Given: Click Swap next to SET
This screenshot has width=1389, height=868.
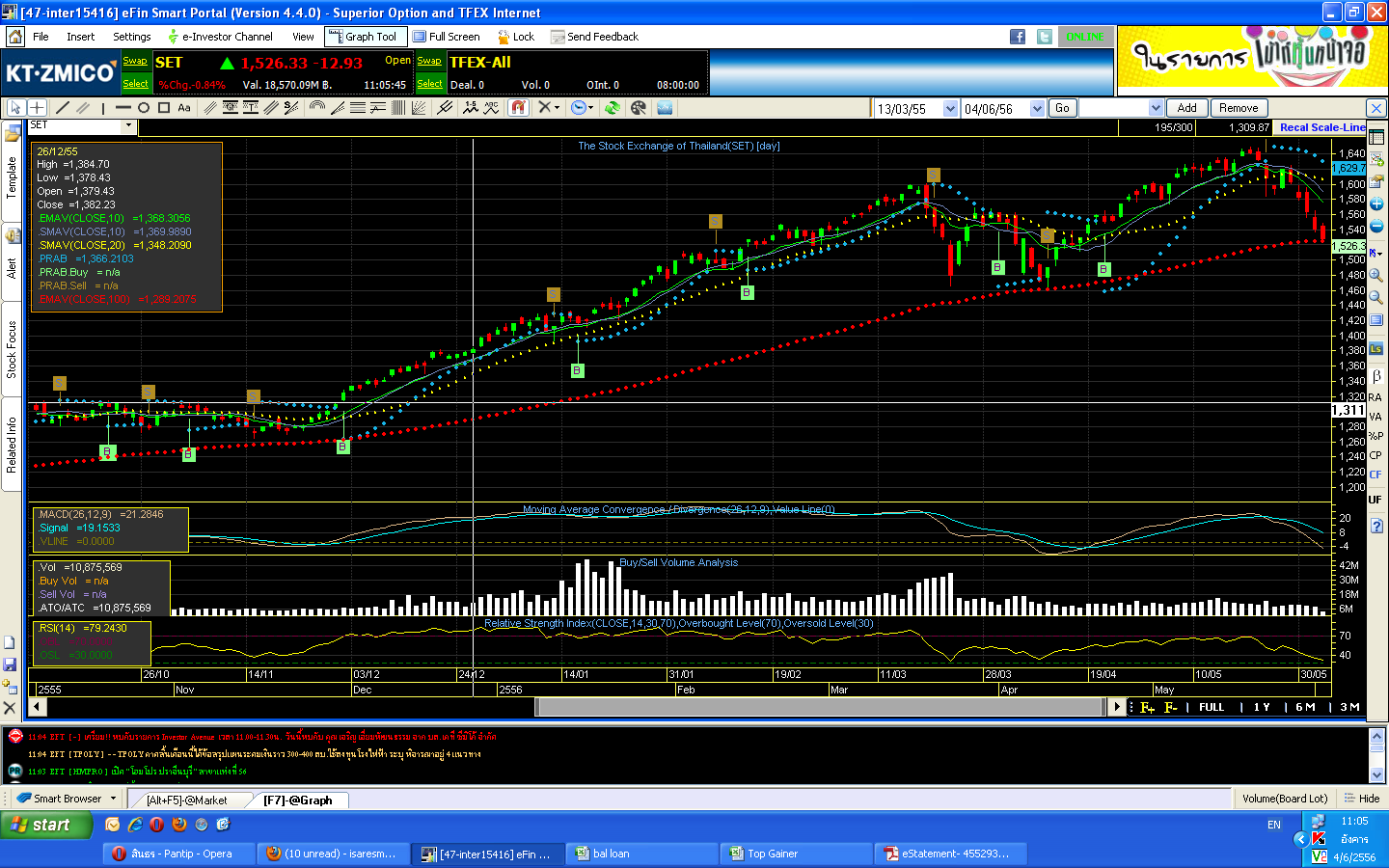Looking at the screenshot, I should (x=135, y=61).
